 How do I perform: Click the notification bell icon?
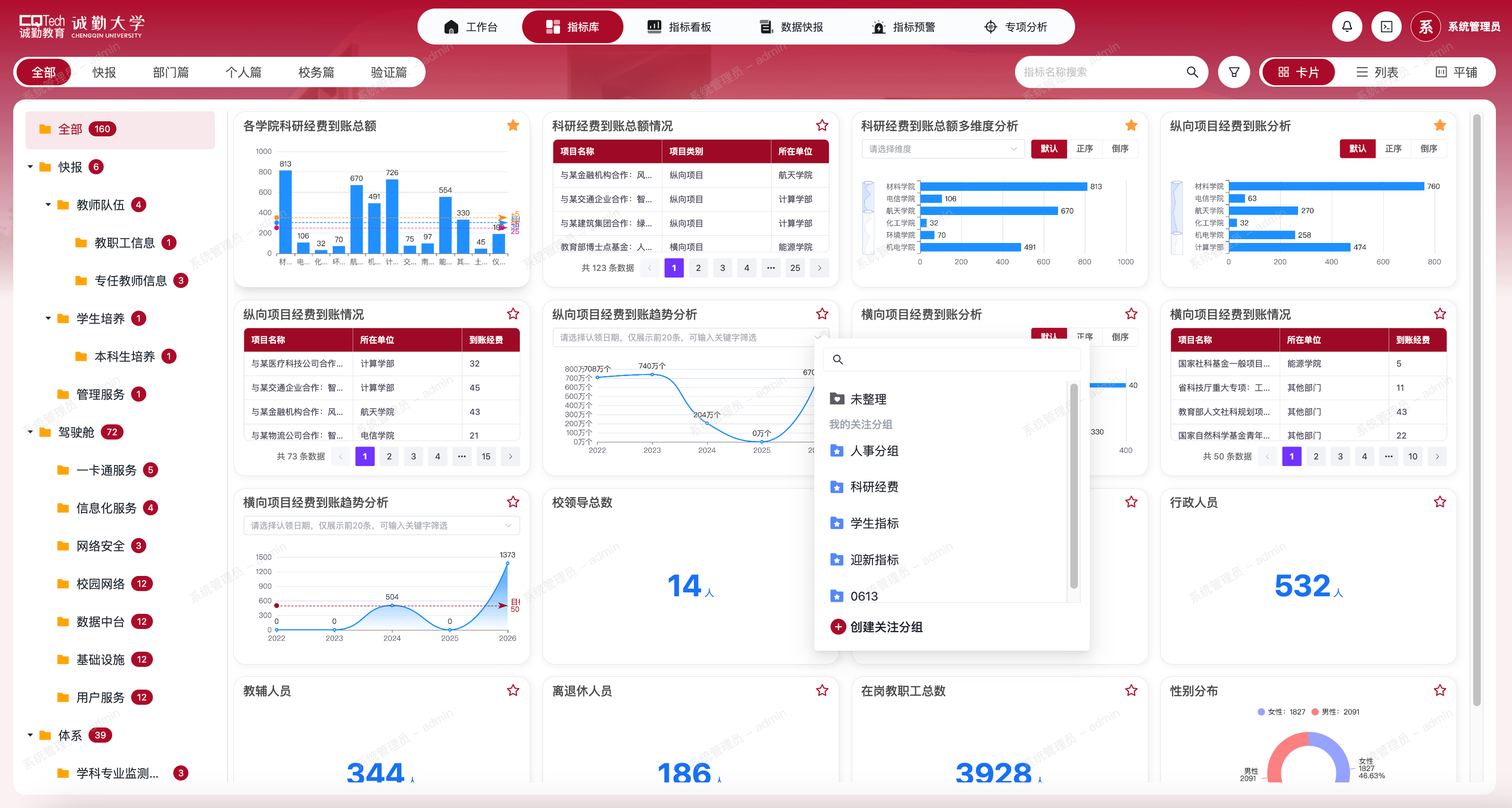pyautogui.click(x=1346, y=27)
